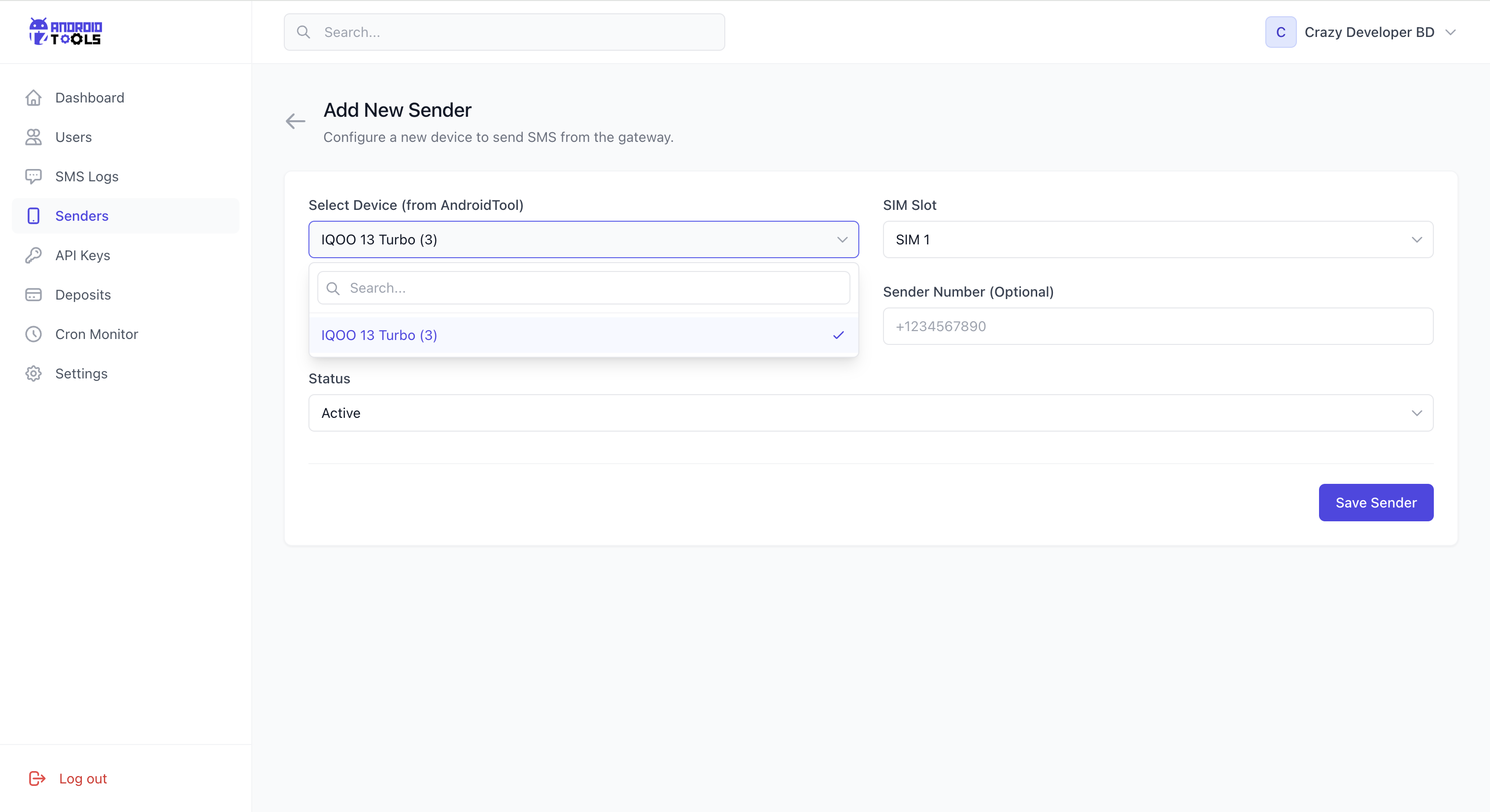The image size is (1490, 812).
Task: Open the API Keys menu item
Action: coord(126,255)
